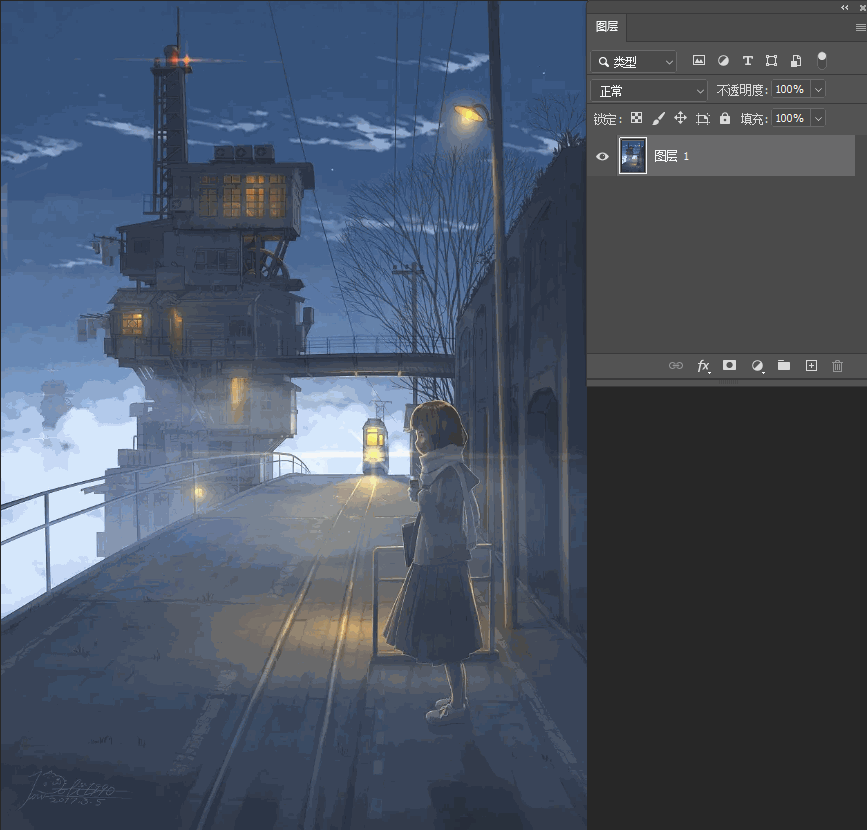Filter layers by adjustment layer icon
The height and width of the screenshot is (830, 867).
coord(723,61)
